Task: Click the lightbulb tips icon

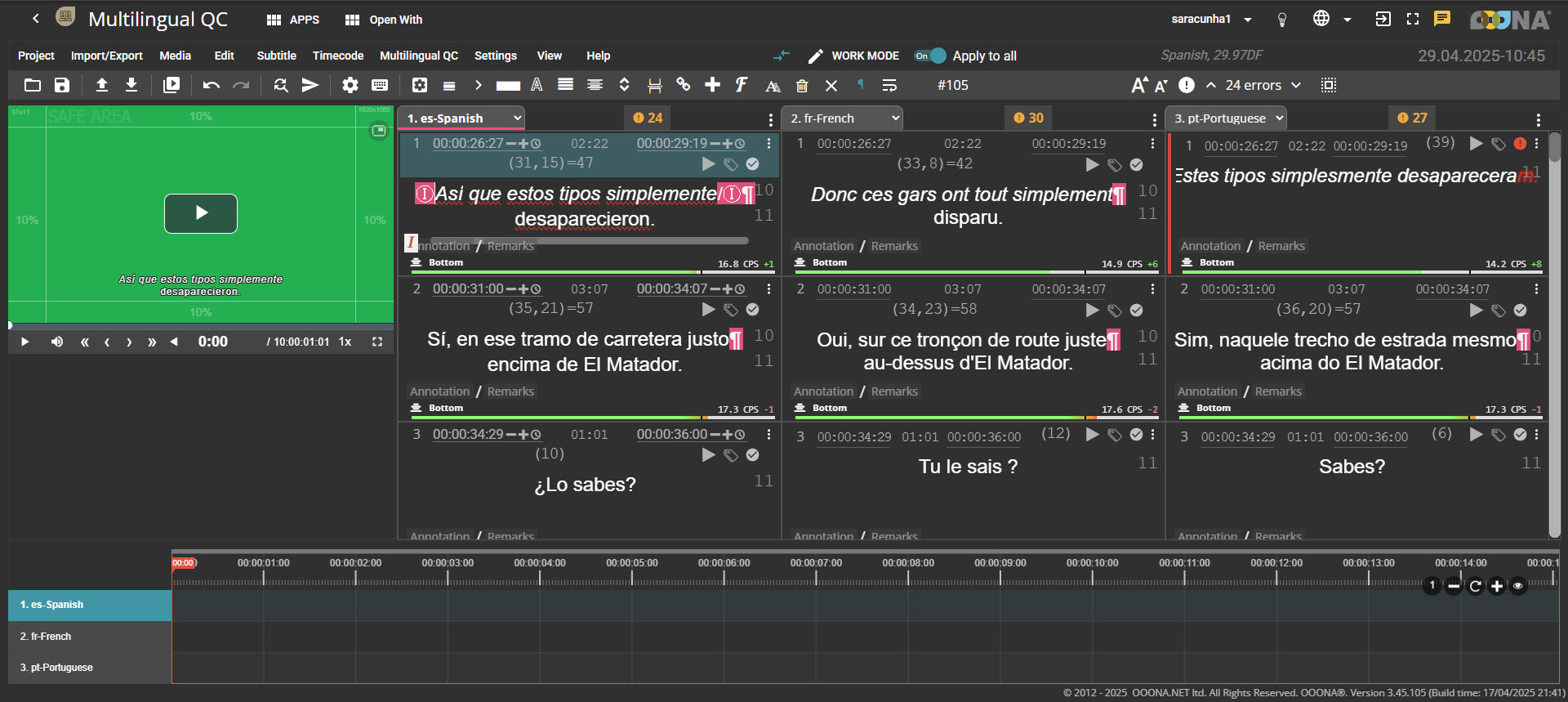Action: (1282, 20)
